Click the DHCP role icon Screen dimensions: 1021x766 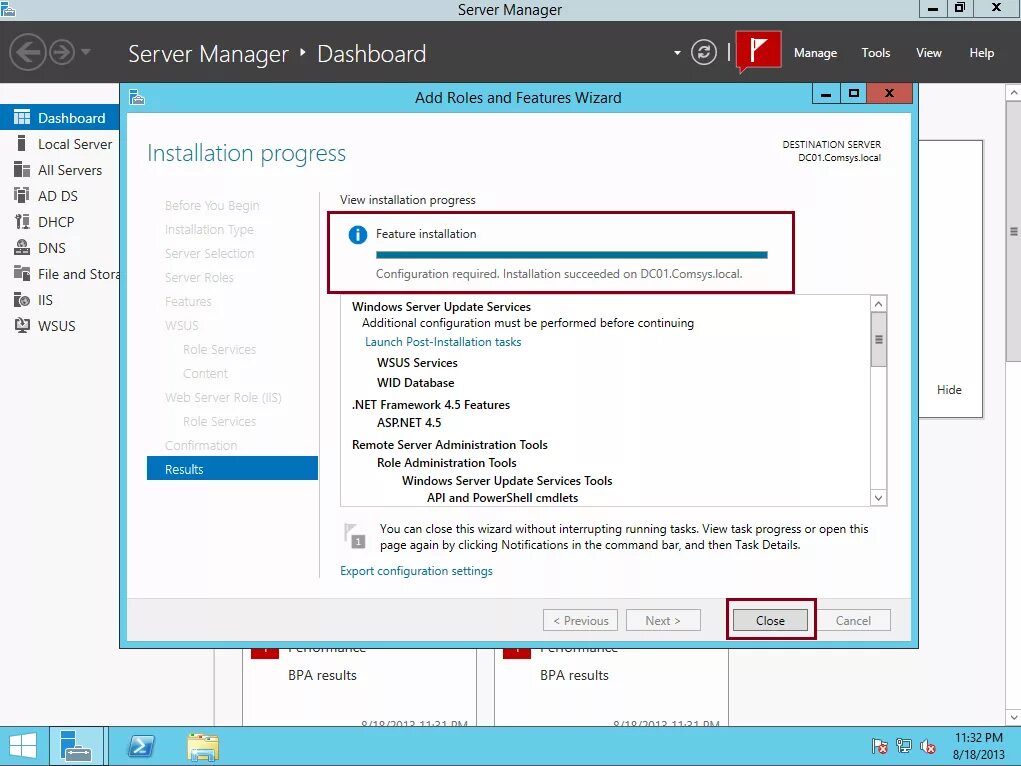click(21, 221)
